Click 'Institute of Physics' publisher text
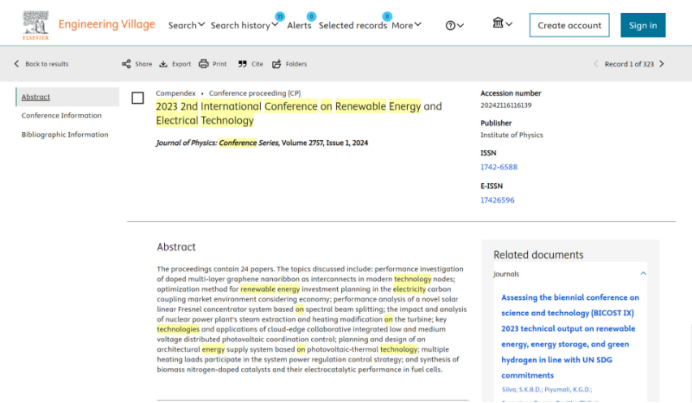 (511, 135)
